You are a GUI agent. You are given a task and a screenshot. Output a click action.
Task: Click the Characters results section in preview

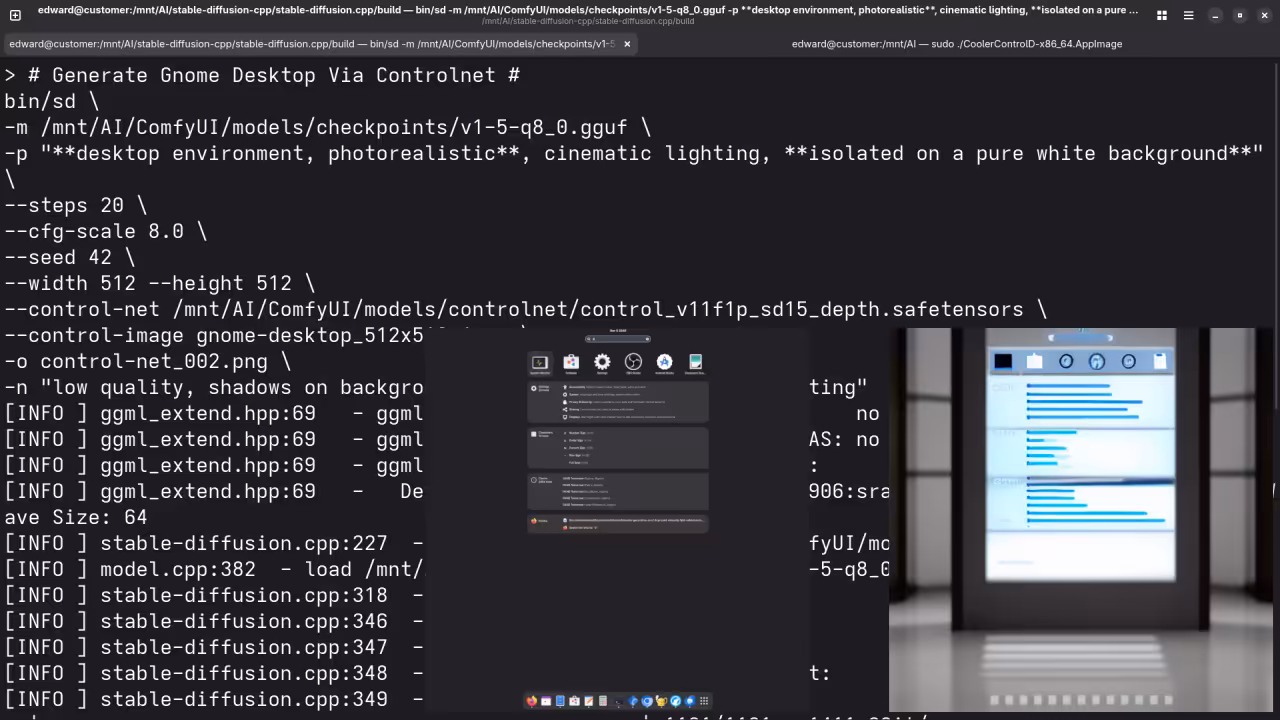[x=617, y=448]
